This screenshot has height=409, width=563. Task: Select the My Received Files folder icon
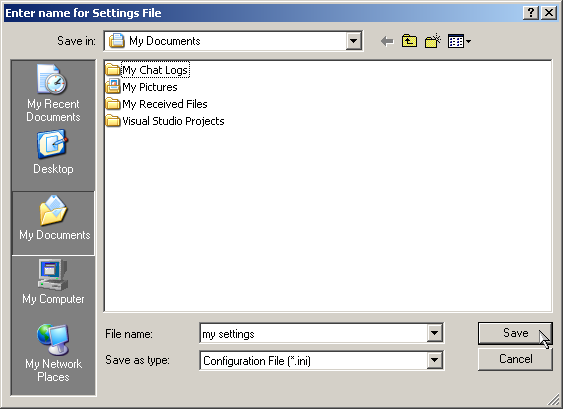point(113,104)
